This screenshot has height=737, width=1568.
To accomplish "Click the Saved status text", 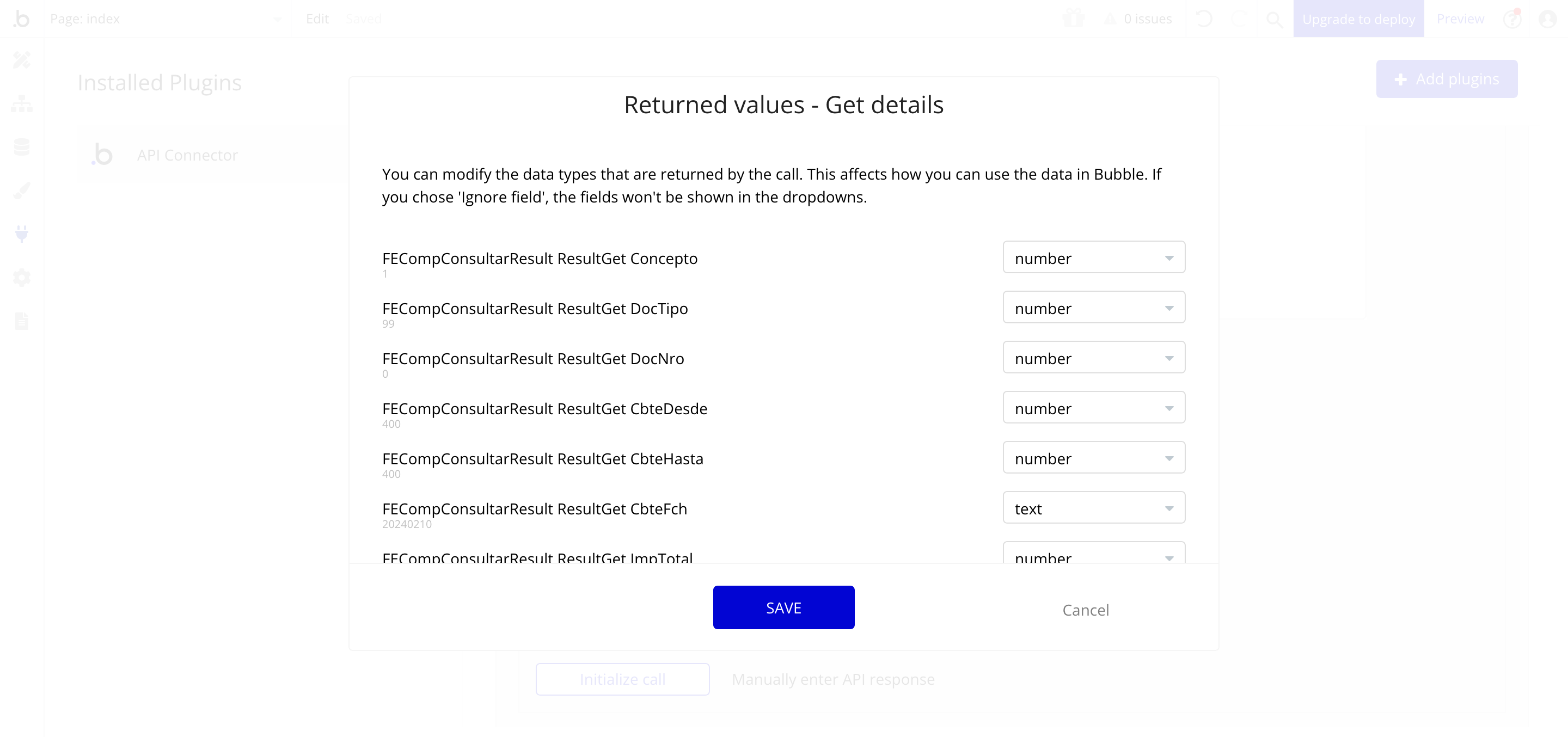I will [x=363, y=19].
